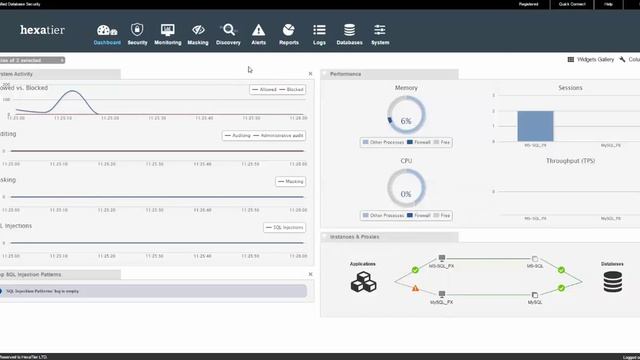Toggle the Auditing legend entry

pos(238,136)
